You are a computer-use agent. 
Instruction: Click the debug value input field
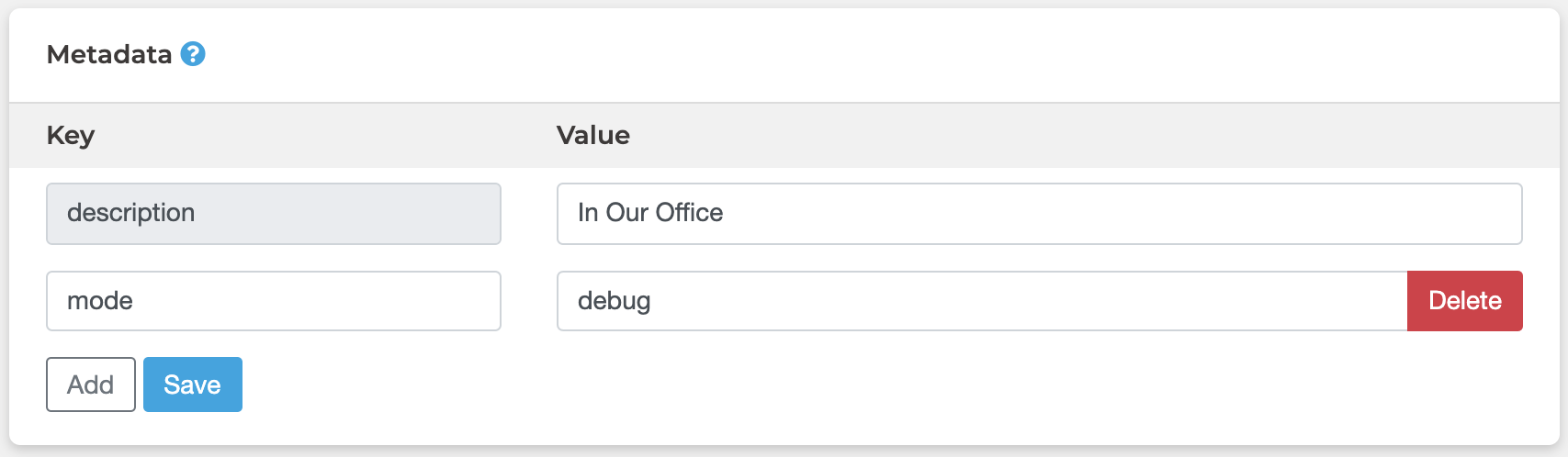981,301
